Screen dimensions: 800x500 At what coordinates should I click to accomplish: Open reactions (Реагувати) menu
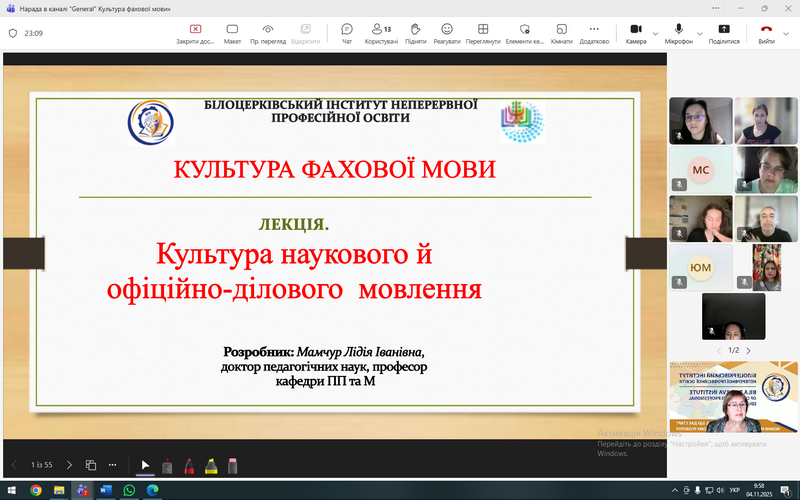click(447, 33)
